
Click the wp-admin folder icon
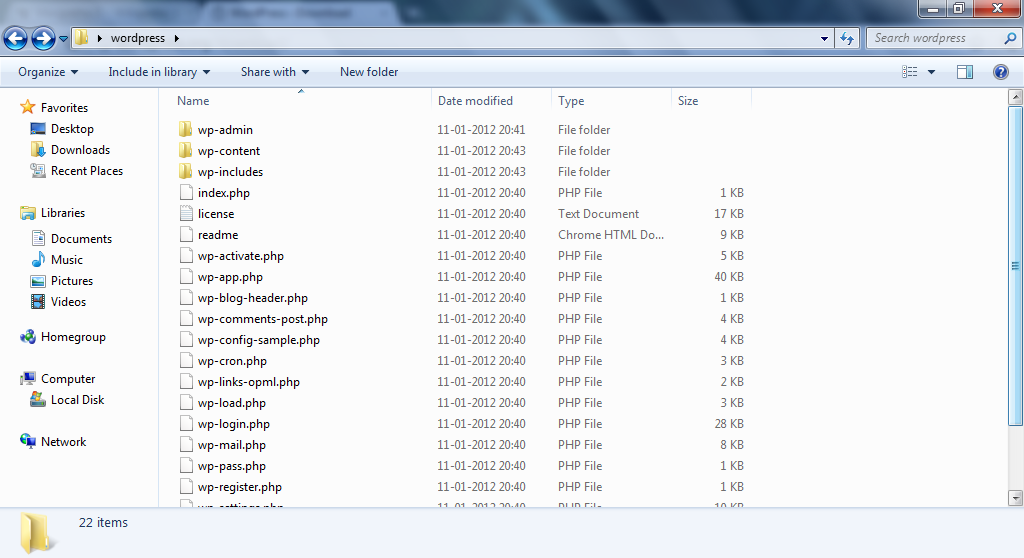pos(185,129)
